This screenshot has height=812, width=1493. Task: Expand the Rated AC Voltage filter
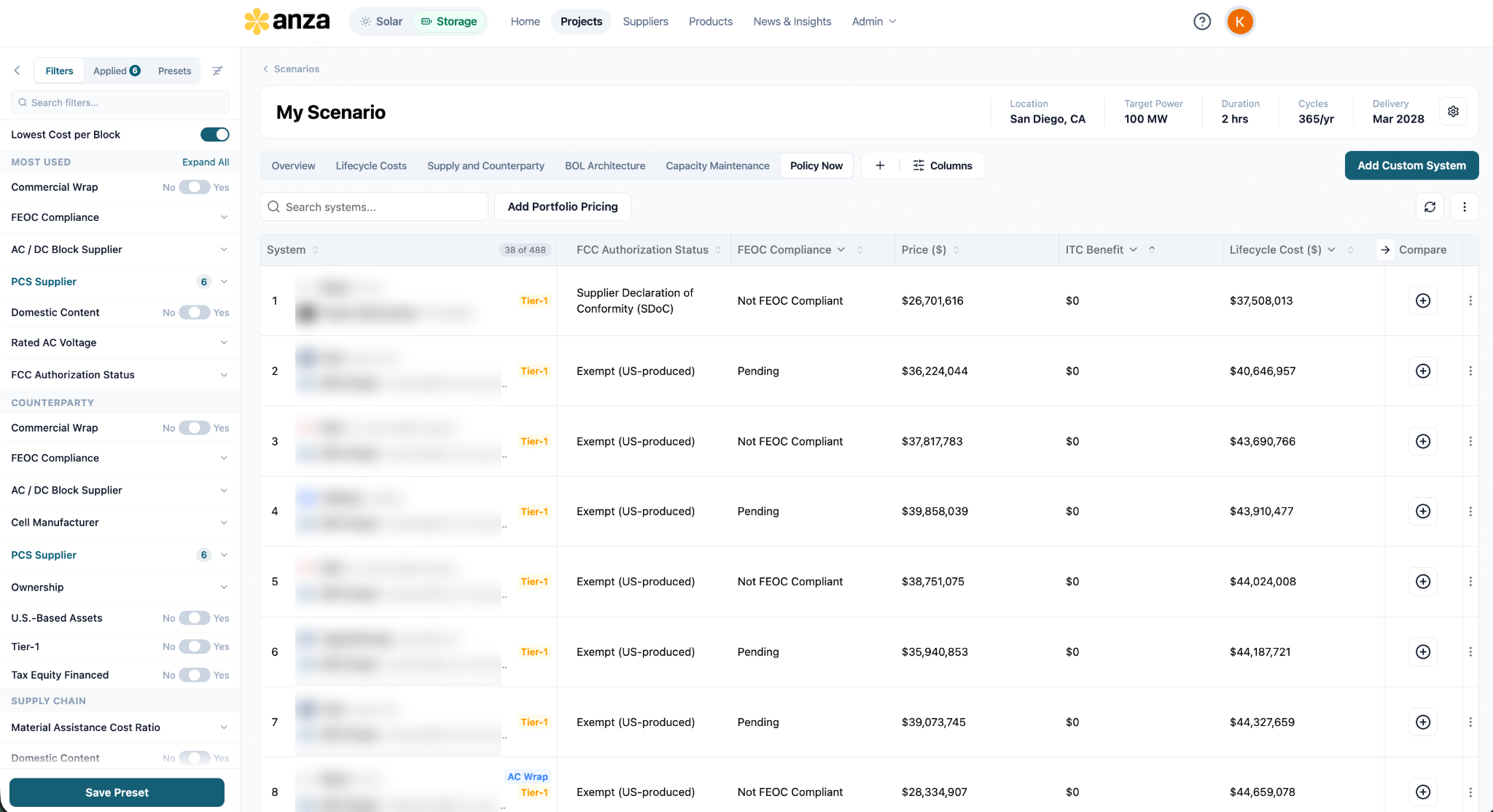(120, 343)
